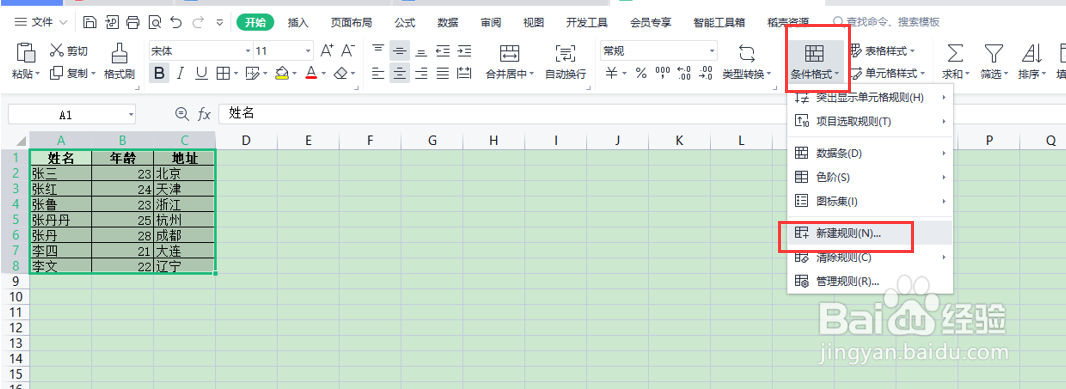Image resolution: width=1066 pixels, height=389 pixels.
Task: Toggle middle vertical alignment
Action: point(400,51)
